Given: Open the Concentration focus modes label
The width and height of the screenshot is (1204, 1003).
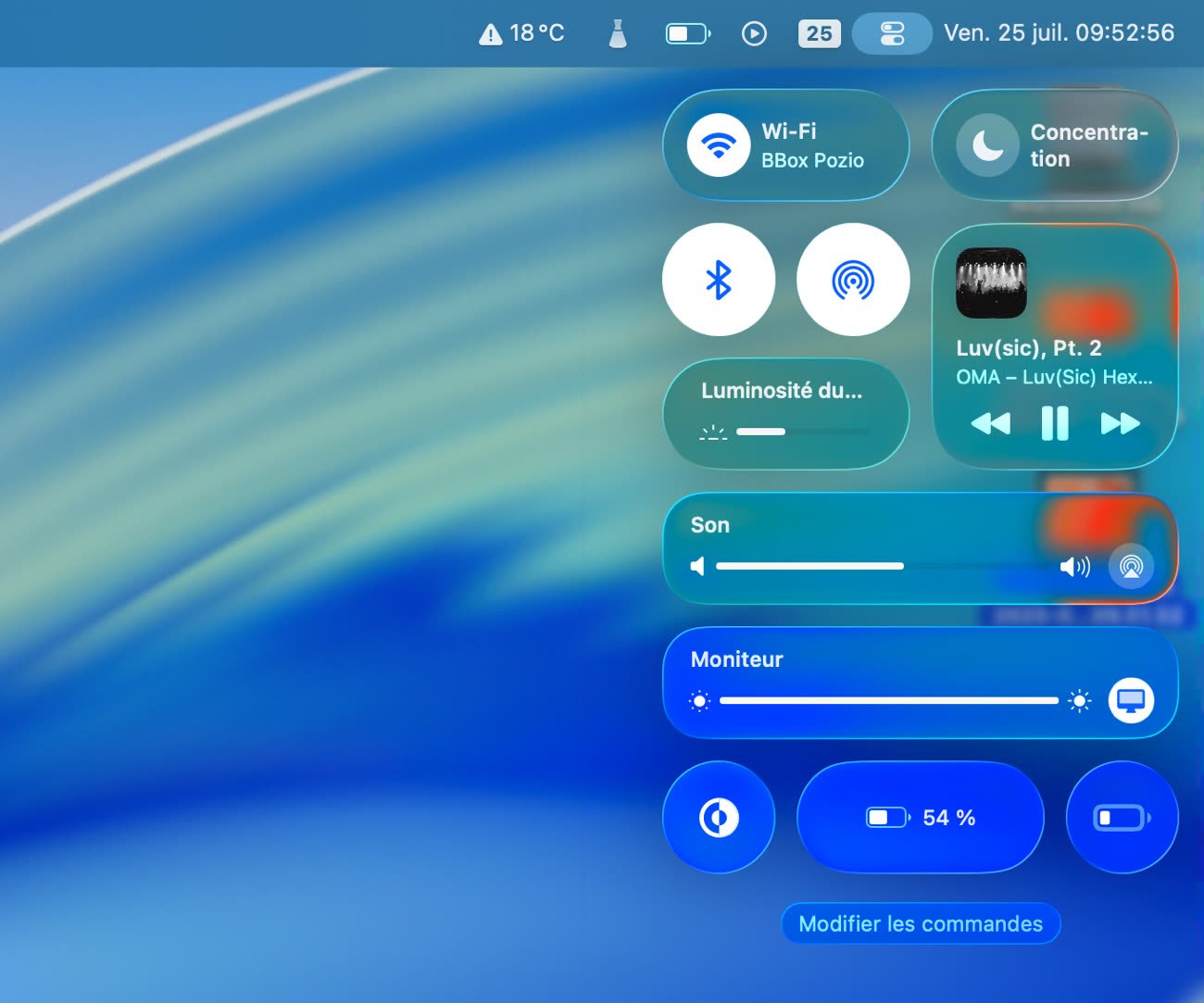Looking at the screenshot, I should click(x=1089, y=145).
